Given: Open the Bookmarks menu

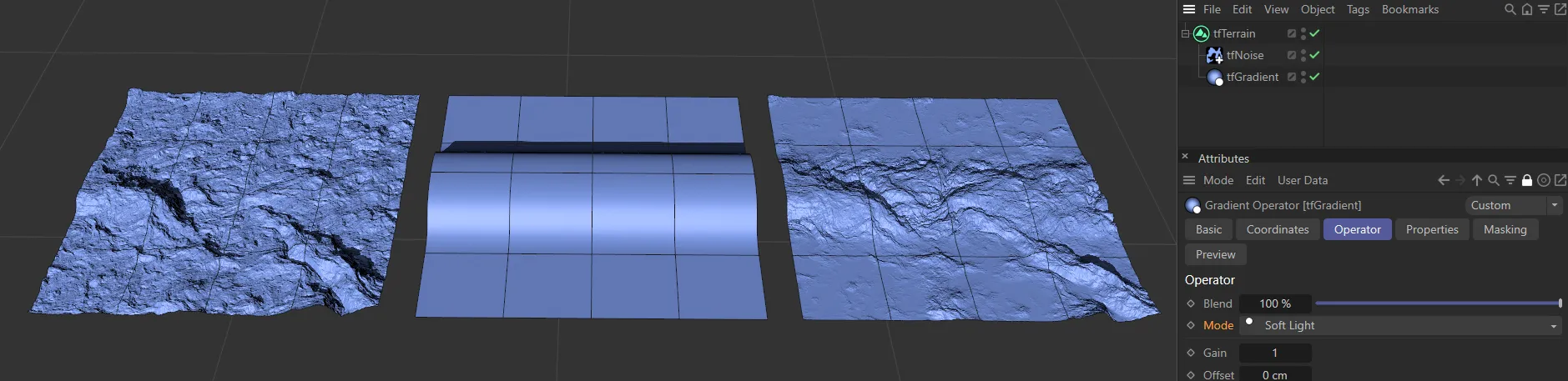Looking at the screenshot, I should pos(1410,9).
